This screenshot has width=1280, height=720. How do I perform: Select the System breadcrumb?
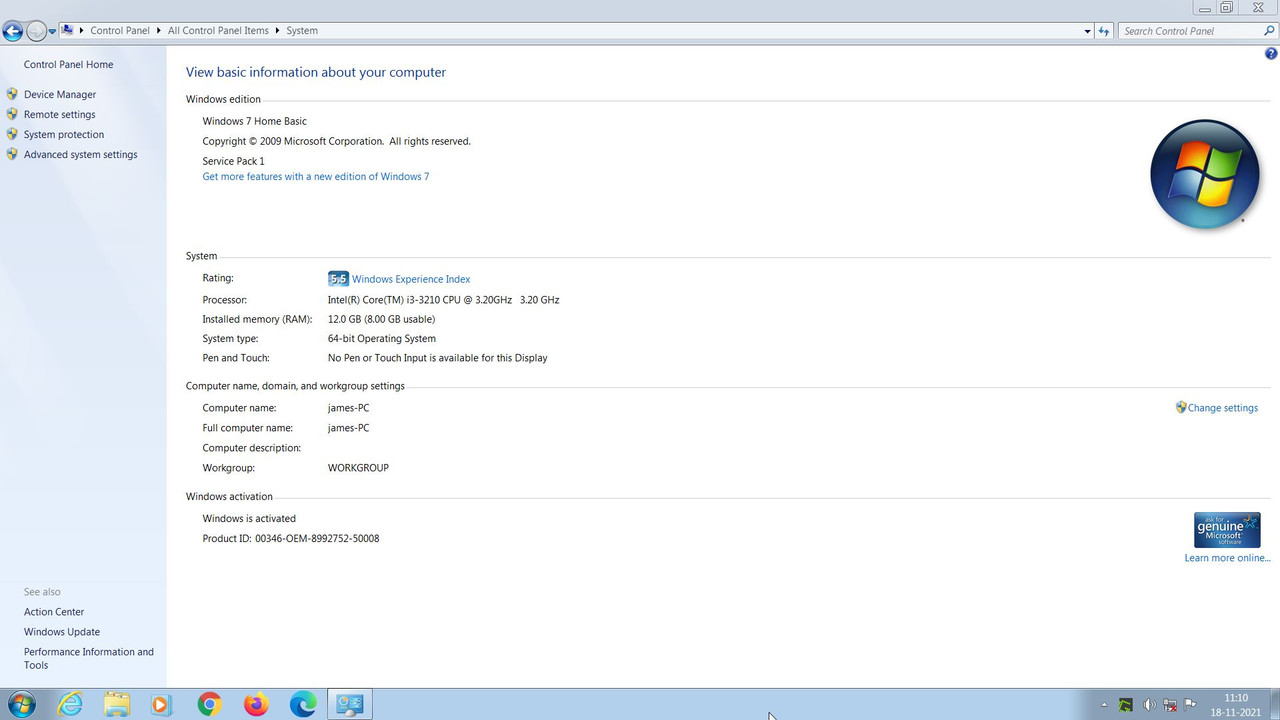click(302, 31)
